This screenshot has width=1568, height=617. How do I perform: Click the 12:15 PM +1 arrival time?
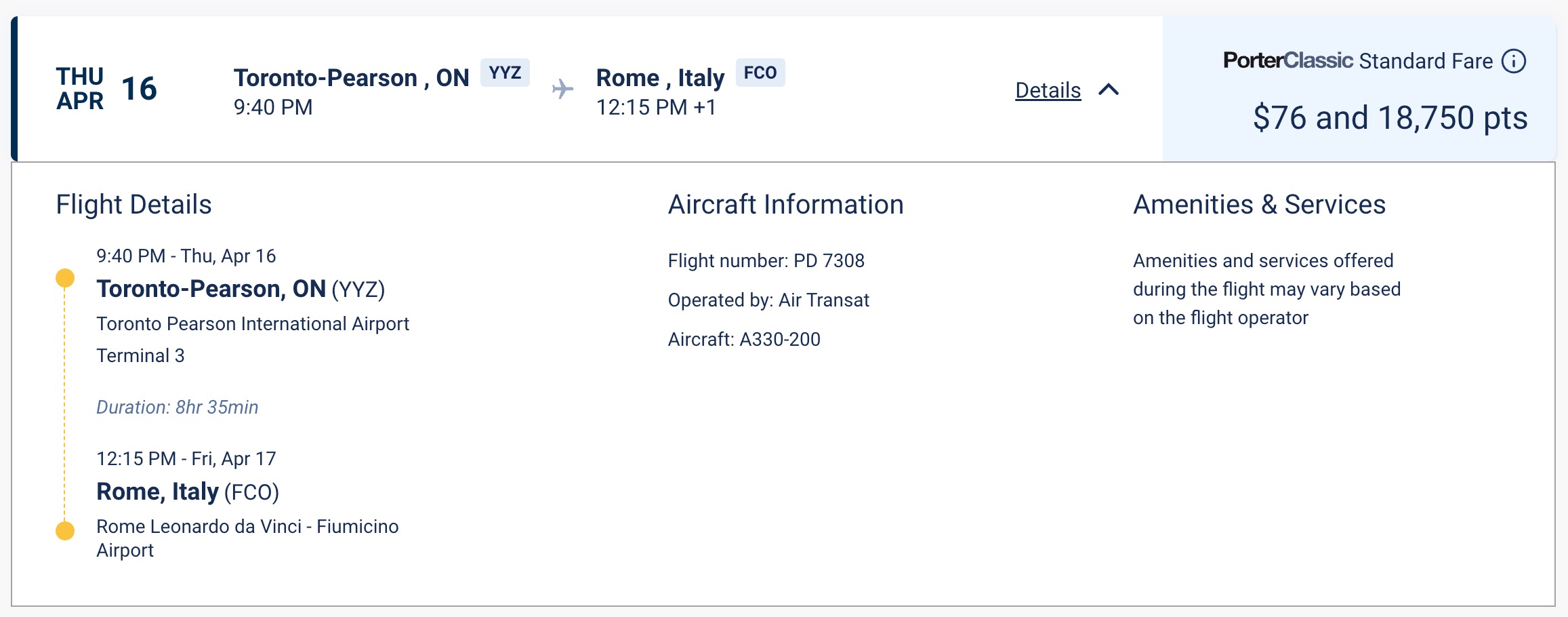pyautogui.click(x=655, y=108)
